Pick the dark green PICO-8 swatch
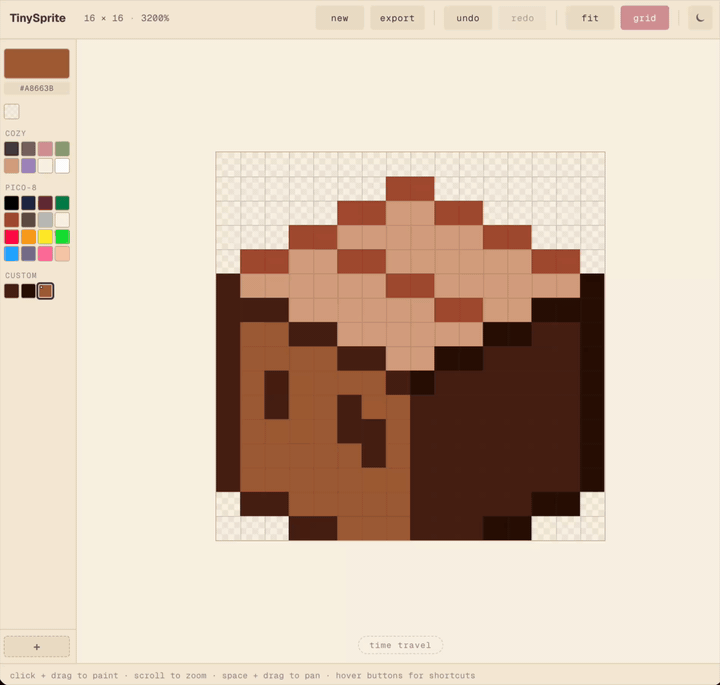720x685 pixels. pos(62,203)
